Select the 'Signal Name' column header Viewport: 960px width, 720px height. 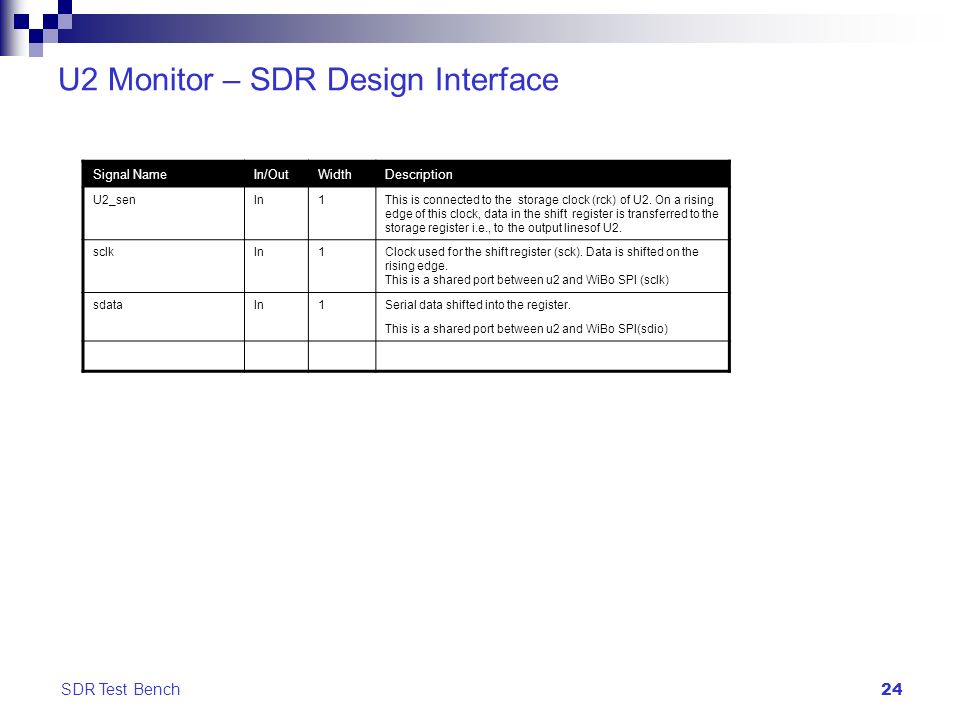[163, 174]
